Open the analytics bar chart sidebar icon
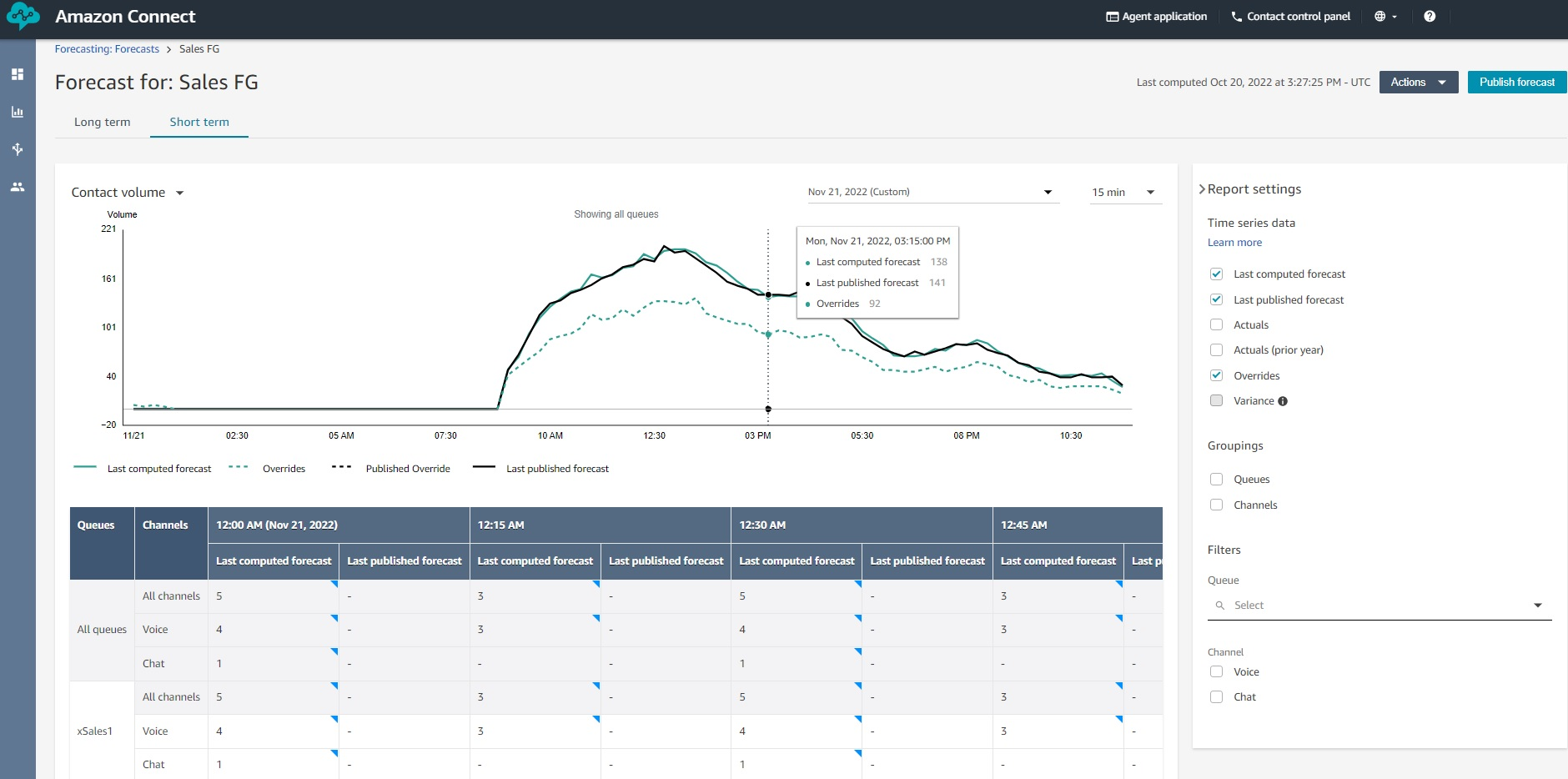Screen dimensions: 1568x779 (x=18, y=112)
